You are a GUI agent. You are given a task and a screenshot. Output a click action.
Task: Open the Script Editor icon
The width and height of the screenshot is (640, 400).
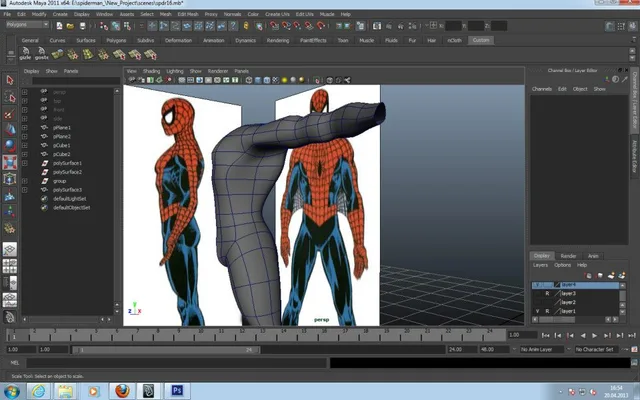pos(634,362)
